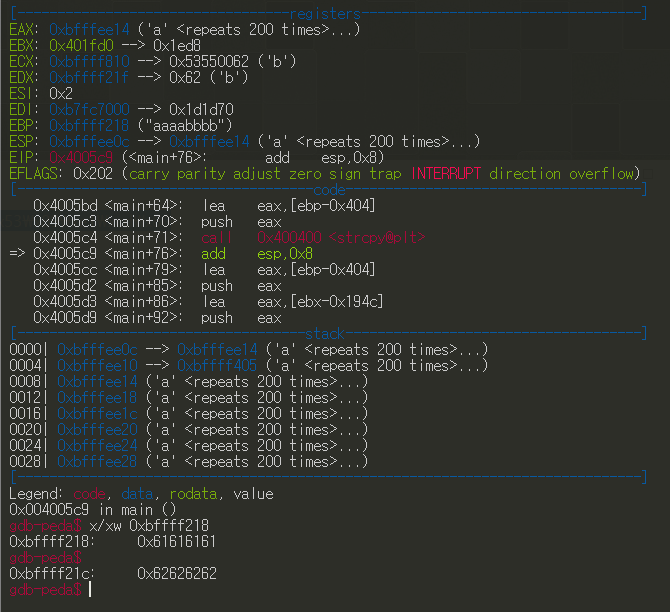Select stack entry 0020 address 0xbfffee20
Image resolution: width=670 pixels, height=612 pixels.
click(x=97, y=430)
